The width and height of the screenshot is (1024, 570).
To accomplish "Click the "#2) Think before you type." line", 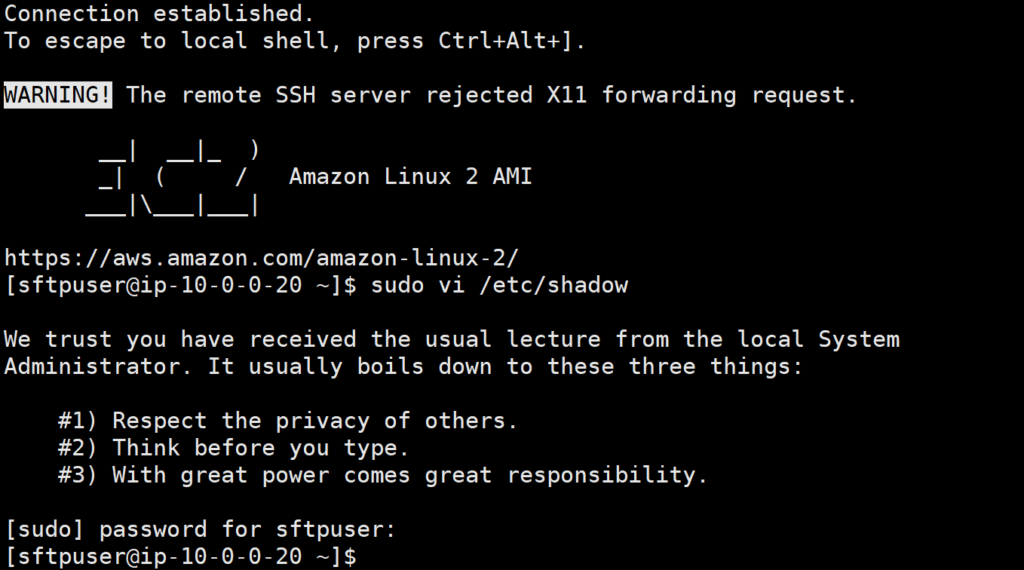I will (233, 448).
